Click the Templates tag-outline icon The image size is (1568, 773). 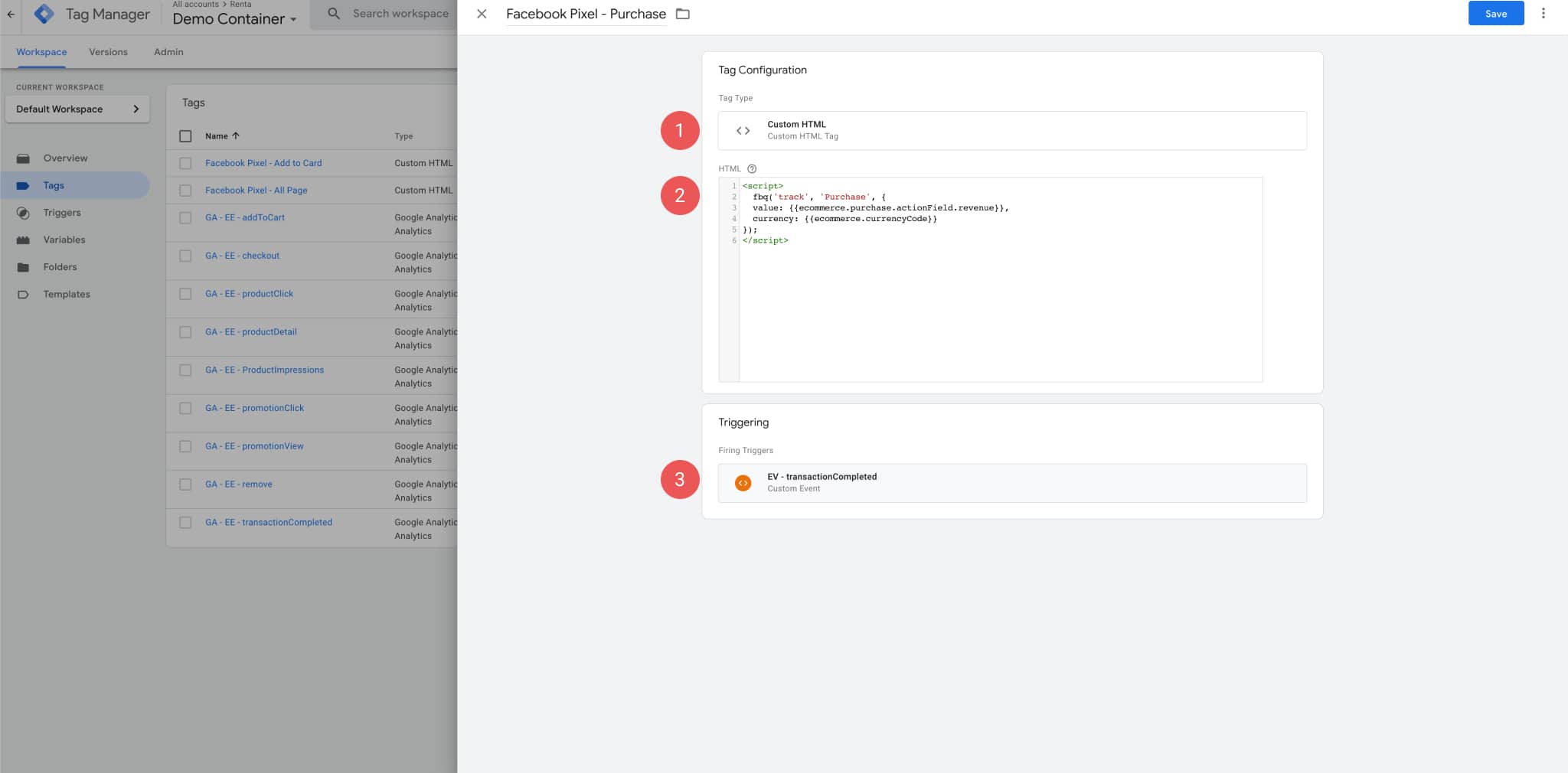click(23, 294)
